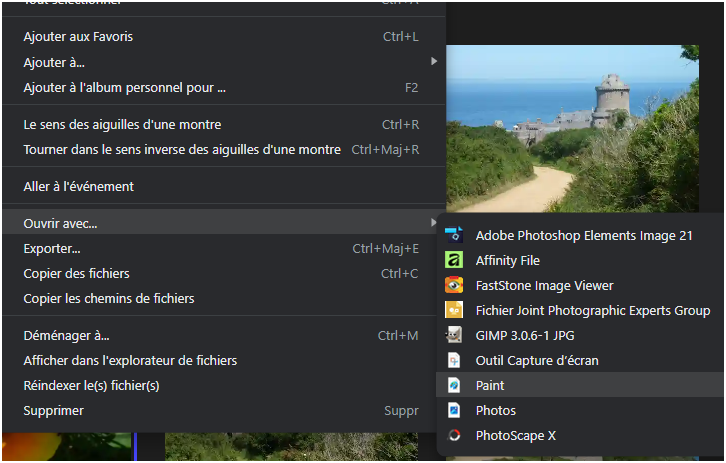Open the 'Exporter...' menu entry
The width and height of the screenshot is (726, 463).
(52, 248)
